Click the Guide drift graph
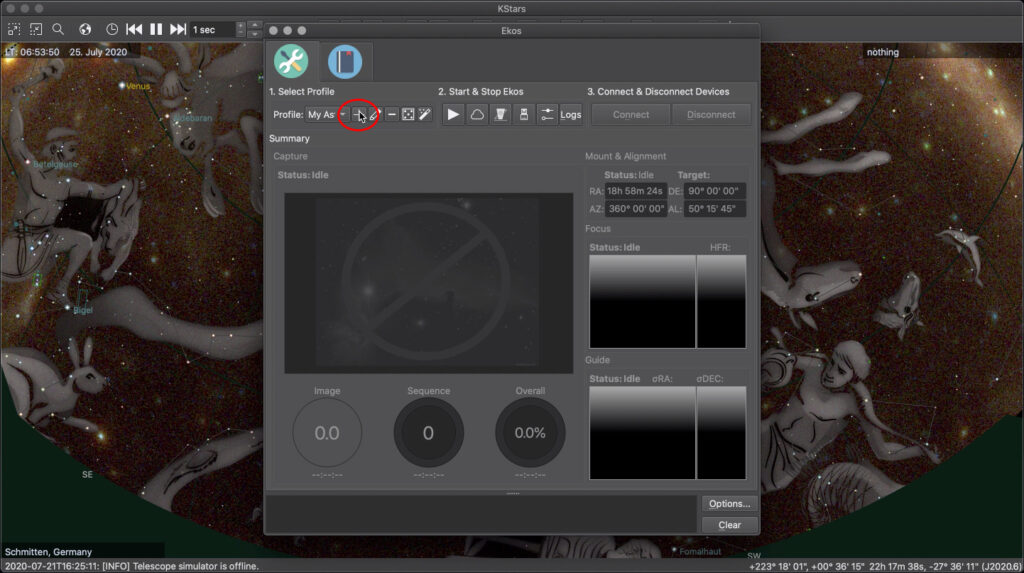Viewport: 1024px width, 573px height. point(643,433)
